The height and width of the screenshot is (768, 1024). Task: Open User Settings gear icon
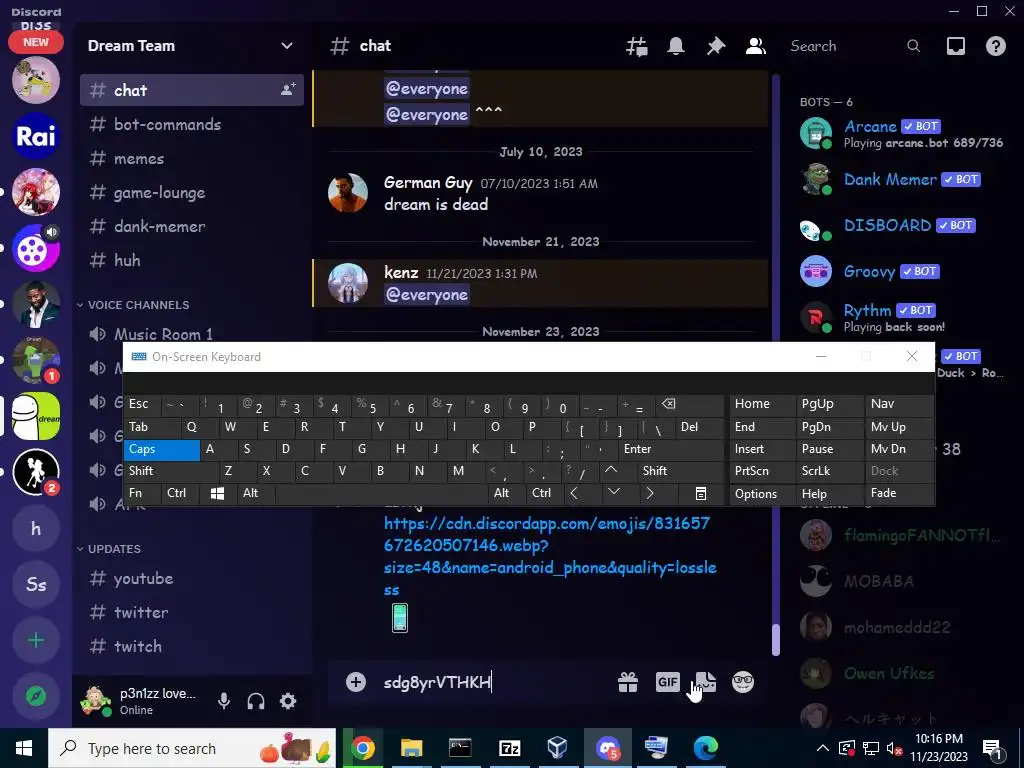pos(288,701)
